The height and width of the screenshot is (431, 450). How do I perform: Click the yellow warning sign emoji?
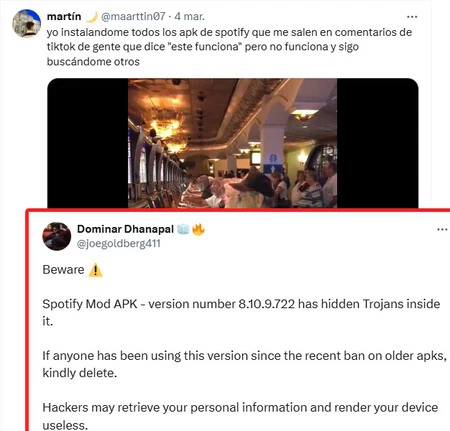pyautogui.click(x=95, y=270)
